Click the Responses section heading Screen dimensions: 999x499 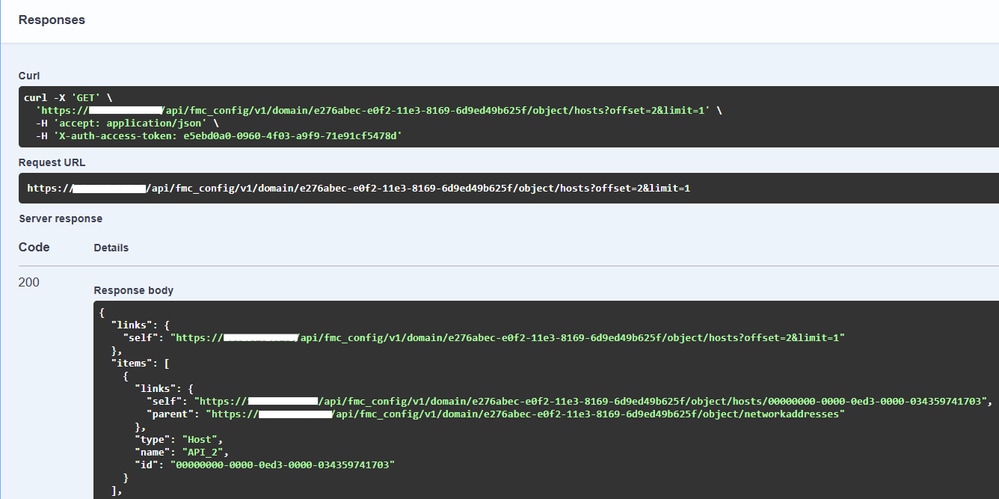(x=52, y=20)
